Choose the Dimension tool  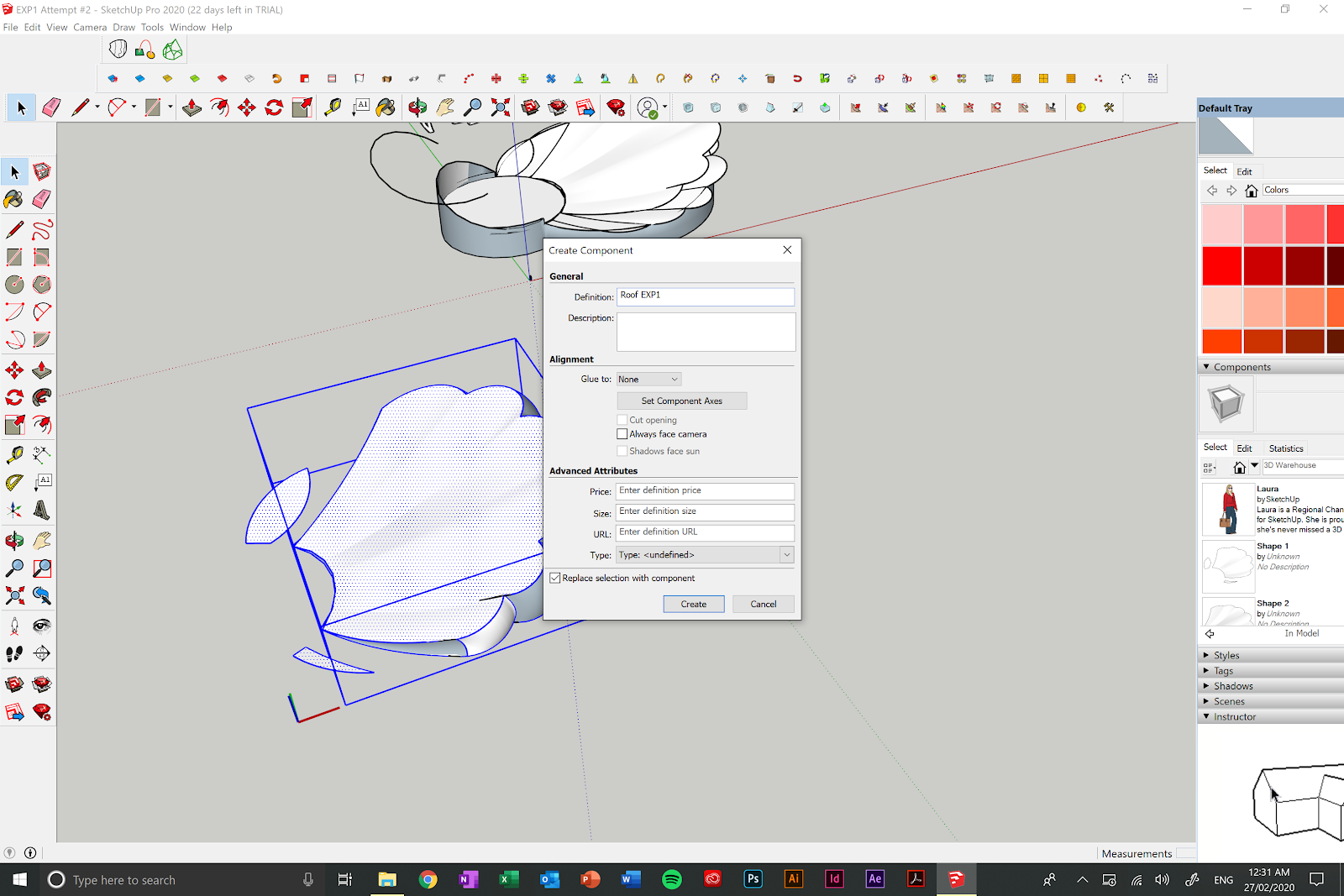click(x=42, y=455)
